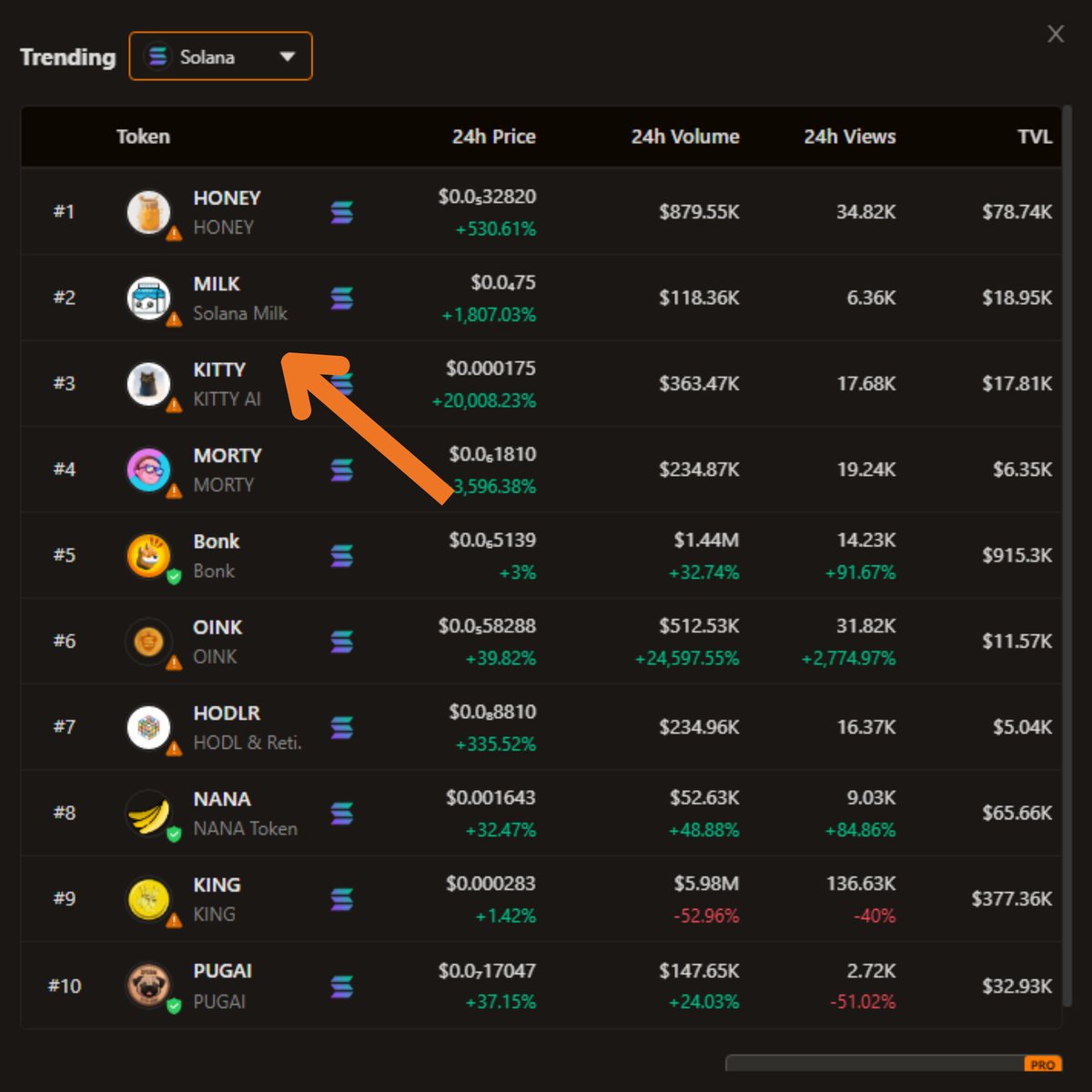Click the HODLR token logo
The height and width of the screenshot is (1092, 1092).
pos(148,727)
